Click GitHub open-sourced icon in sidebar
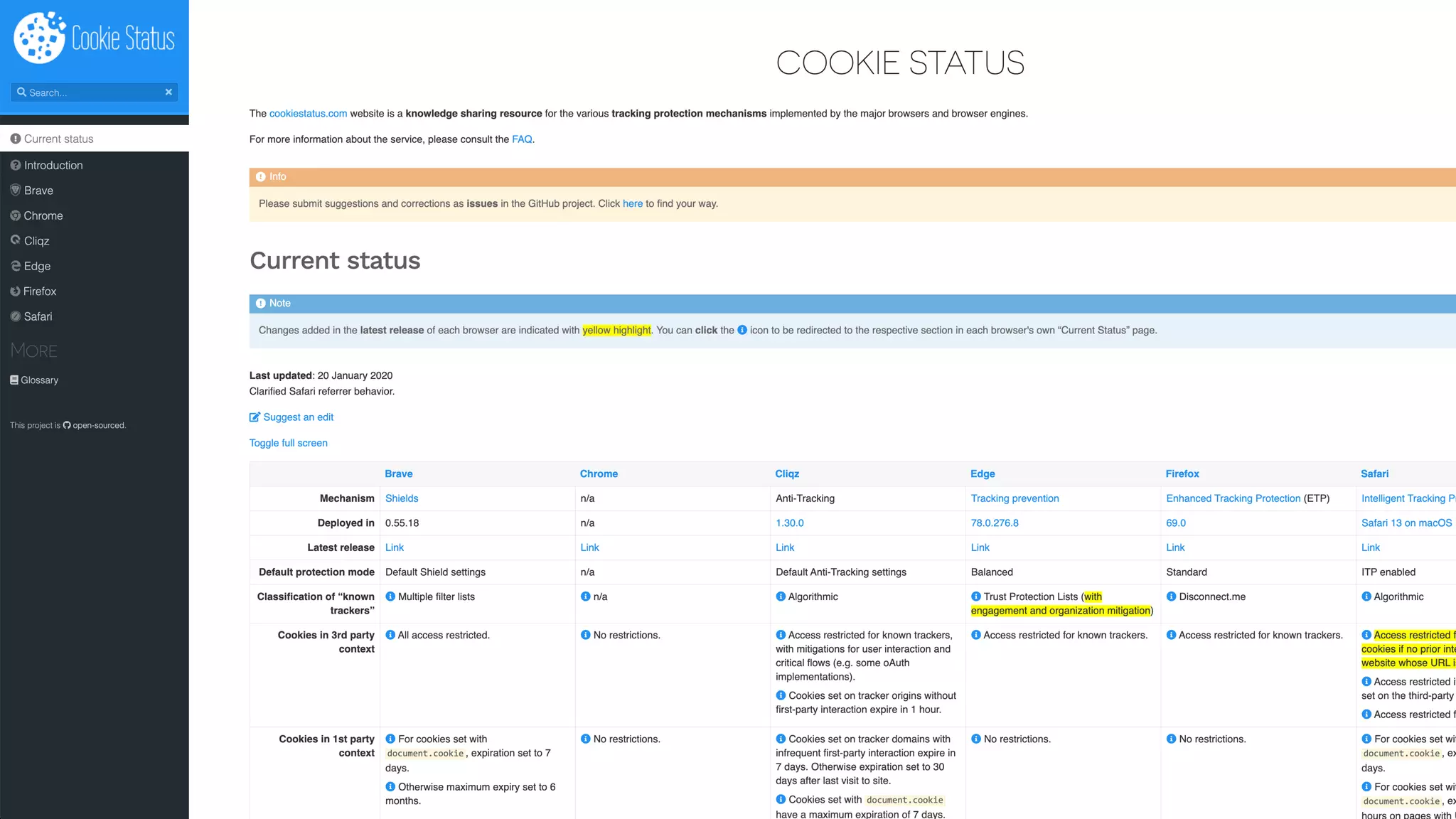 point(67,425)
